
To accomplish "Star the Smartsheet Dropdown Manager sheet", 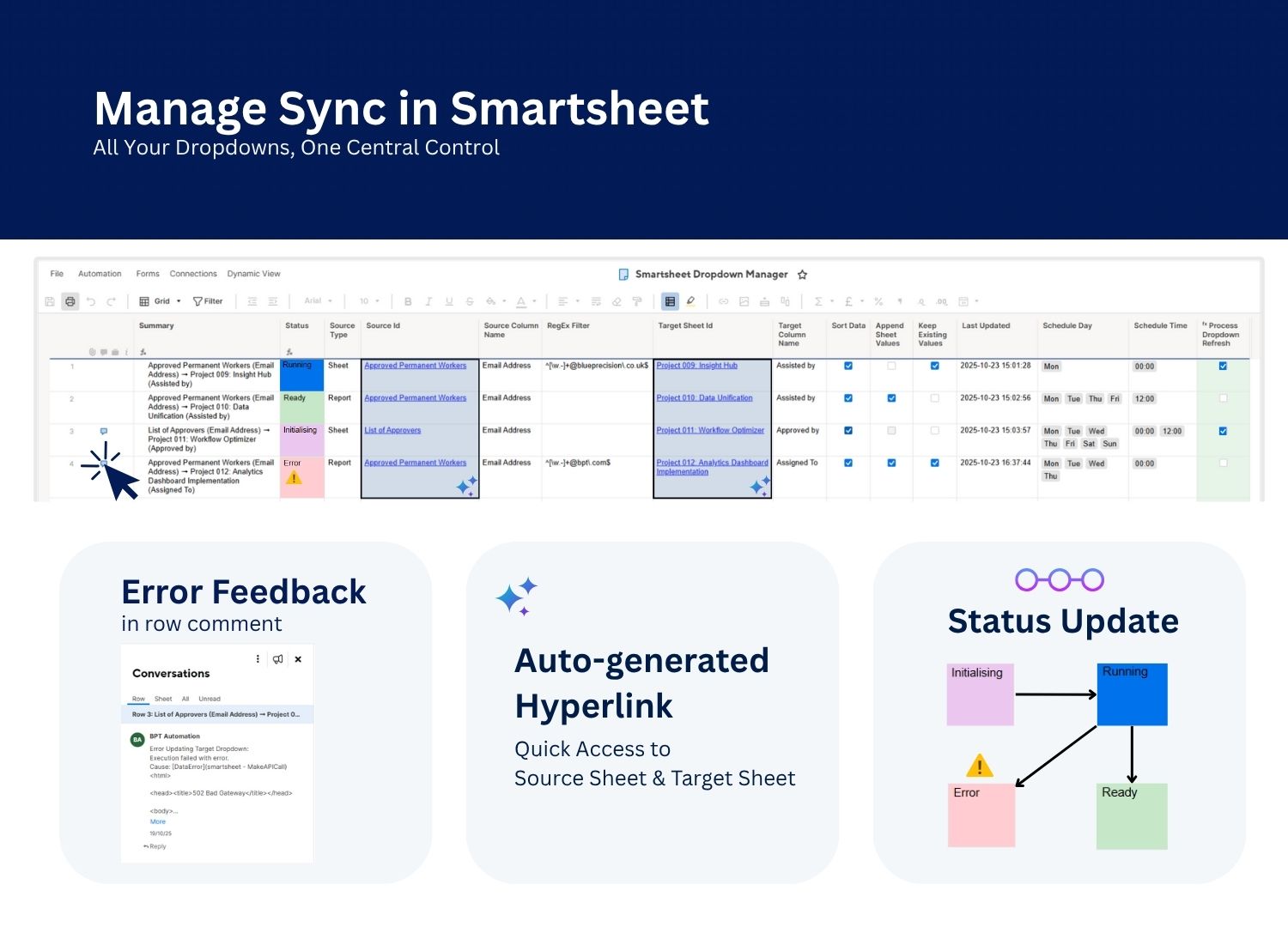I will (802, 275).
